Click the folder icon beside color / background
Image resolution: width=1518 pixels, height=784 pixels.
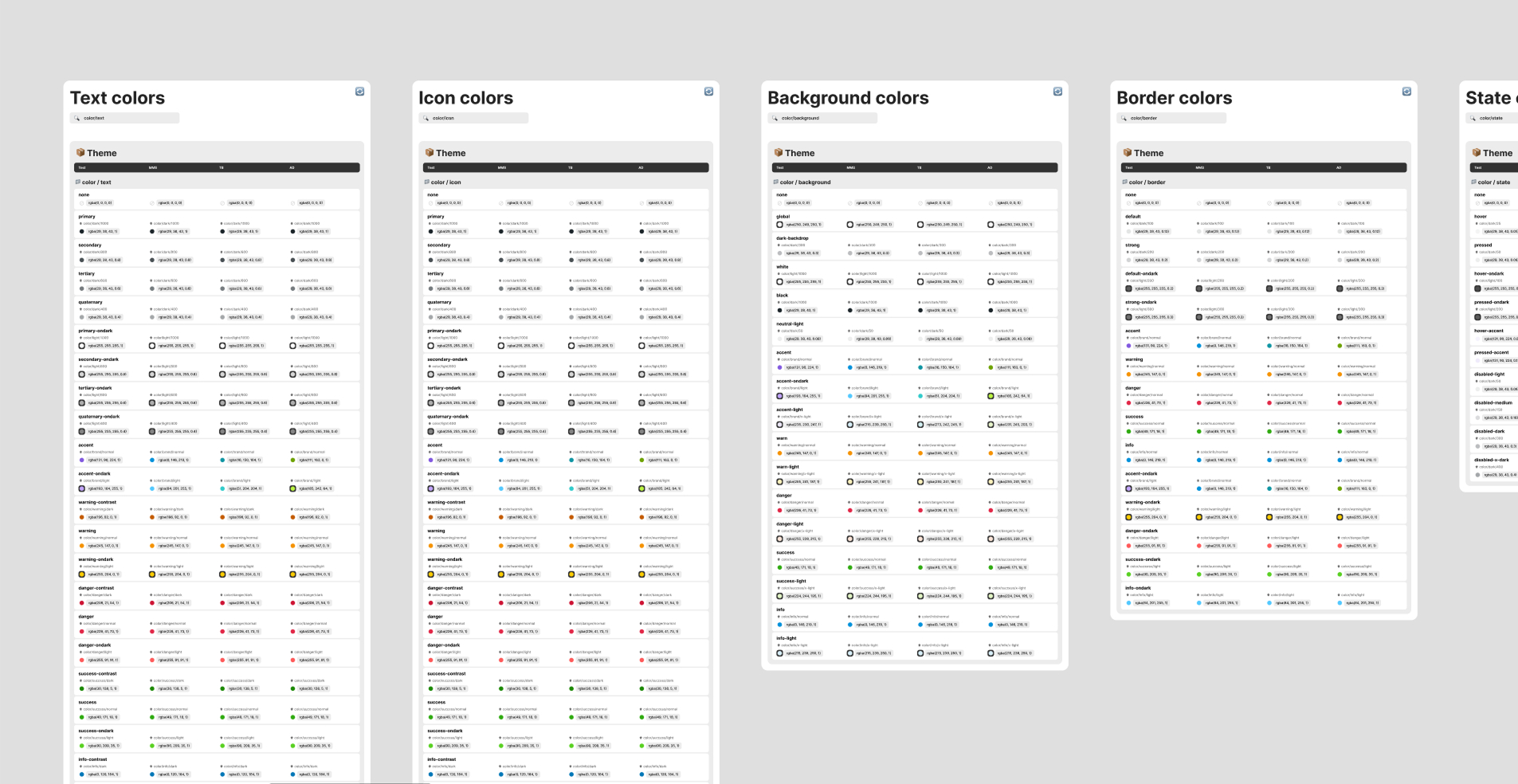click(776, 182)
